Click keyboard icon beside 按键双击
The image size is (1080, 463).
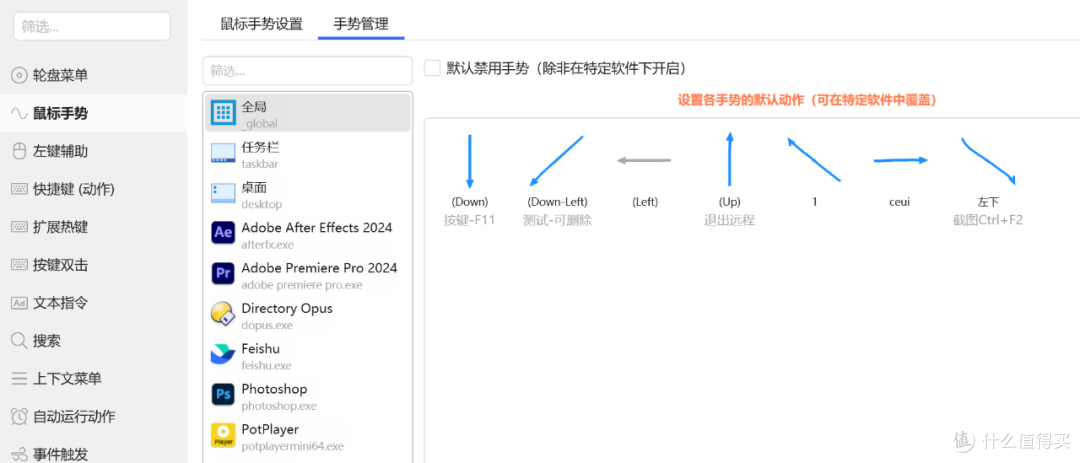[x=19, y=265]
